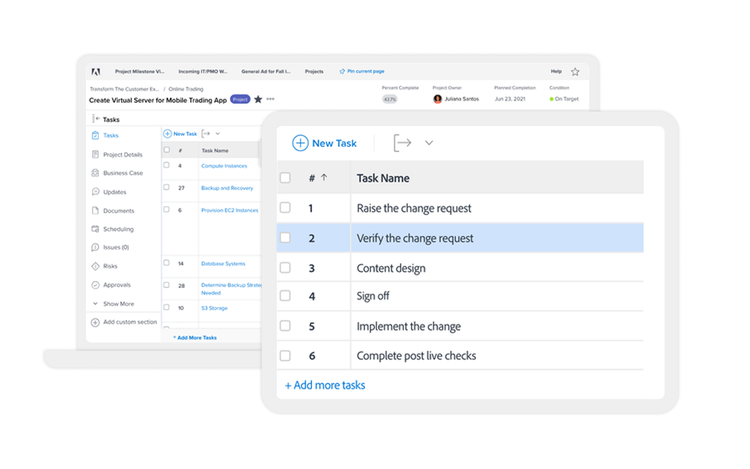
Task: Click the Add custom section plus icon
Action: point(96,322)
